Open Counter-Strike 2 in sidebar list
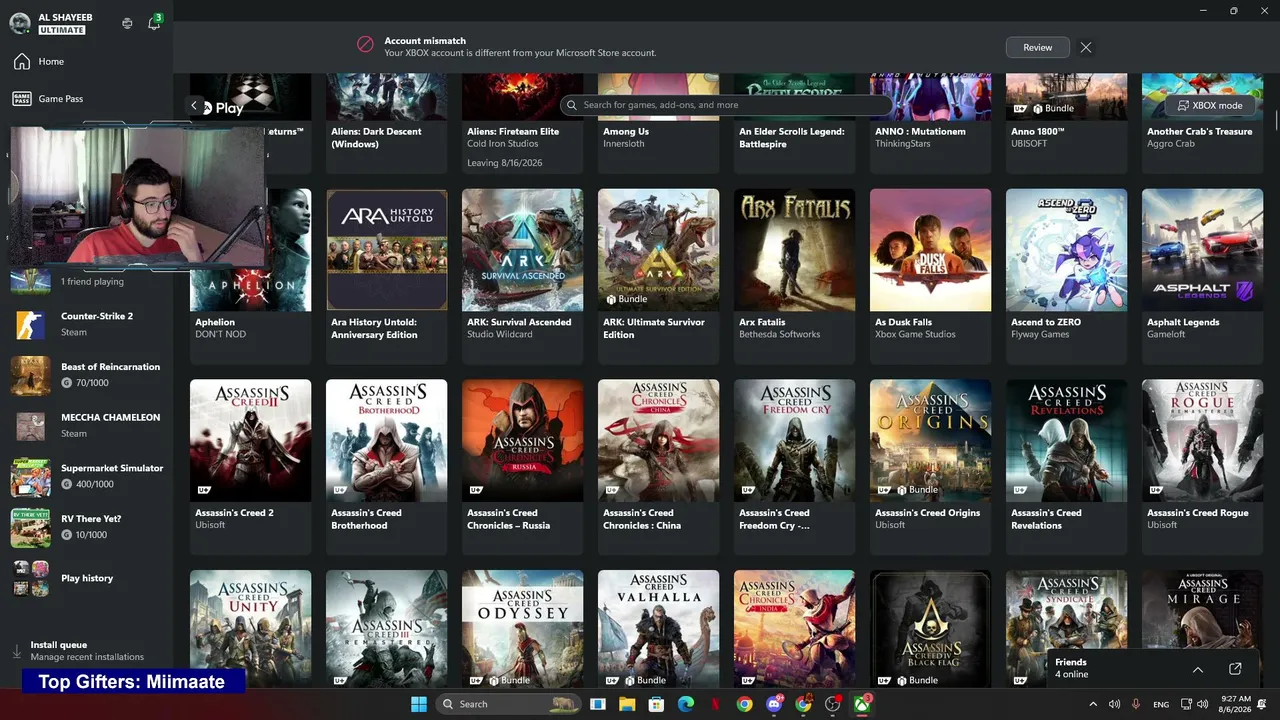The width and height of the screenshot is (1280, 720). [x=86, y=324]
